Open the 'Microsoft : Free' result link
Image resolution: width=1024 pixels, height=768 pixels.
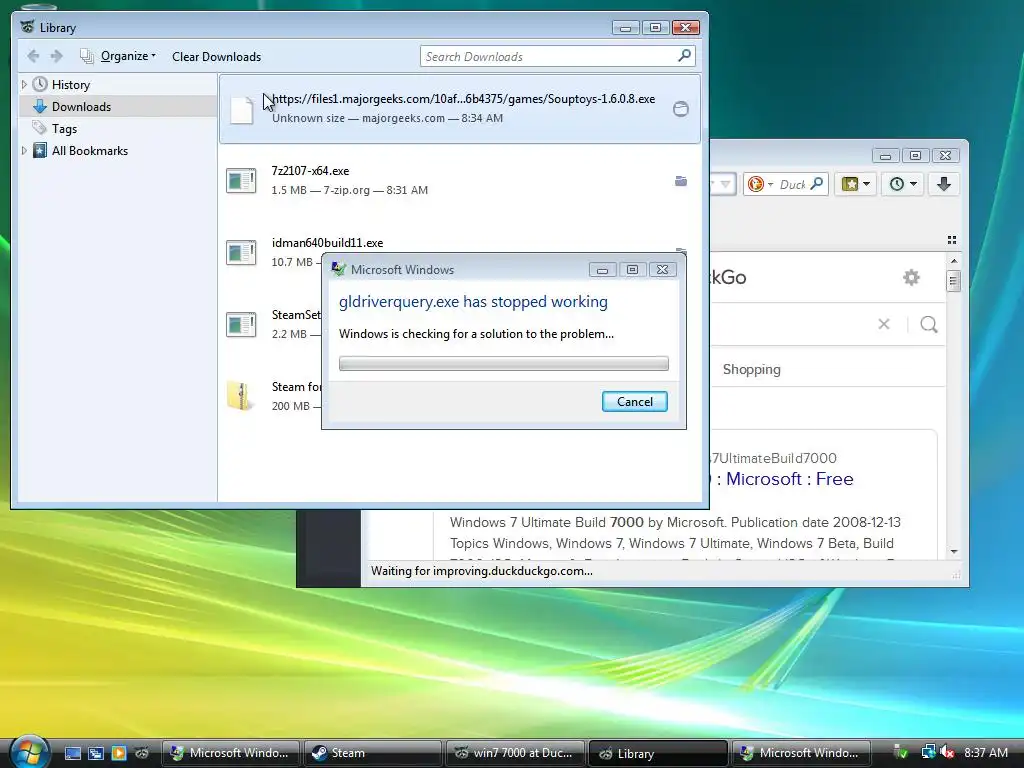(790, 479)
